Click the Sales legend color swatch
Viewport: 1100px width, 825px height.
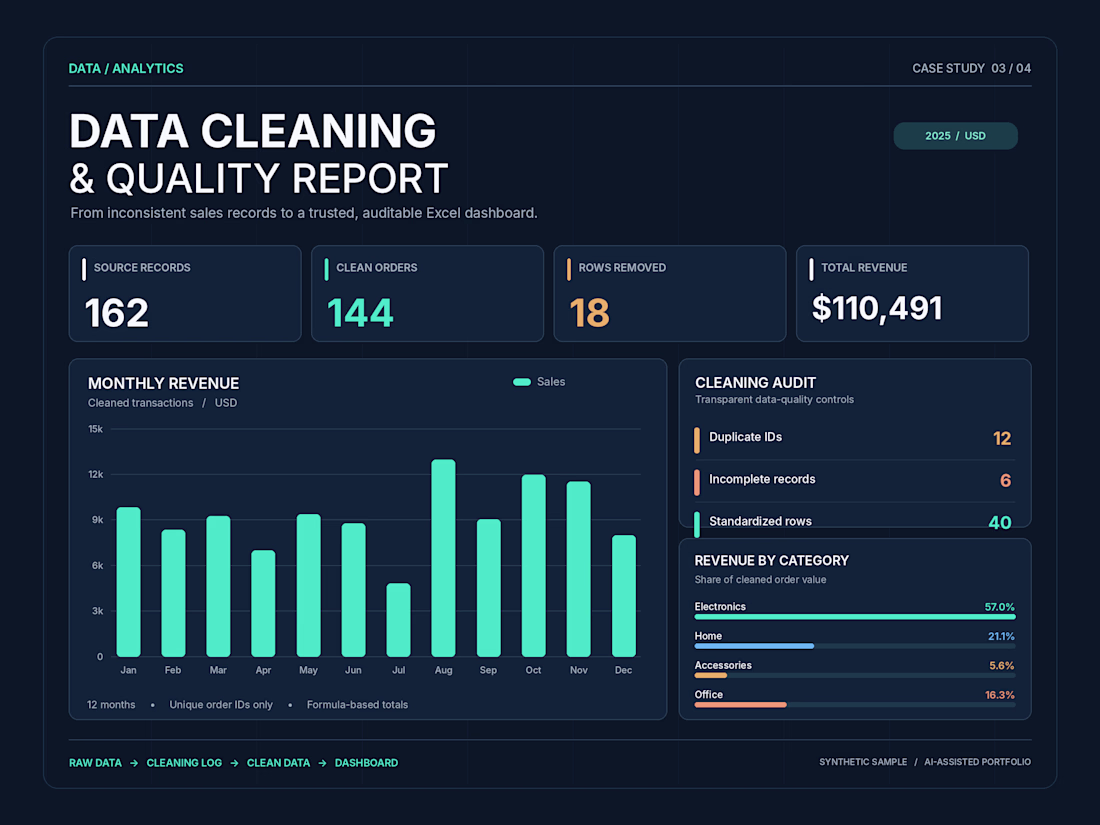click(x=522, y=382)
